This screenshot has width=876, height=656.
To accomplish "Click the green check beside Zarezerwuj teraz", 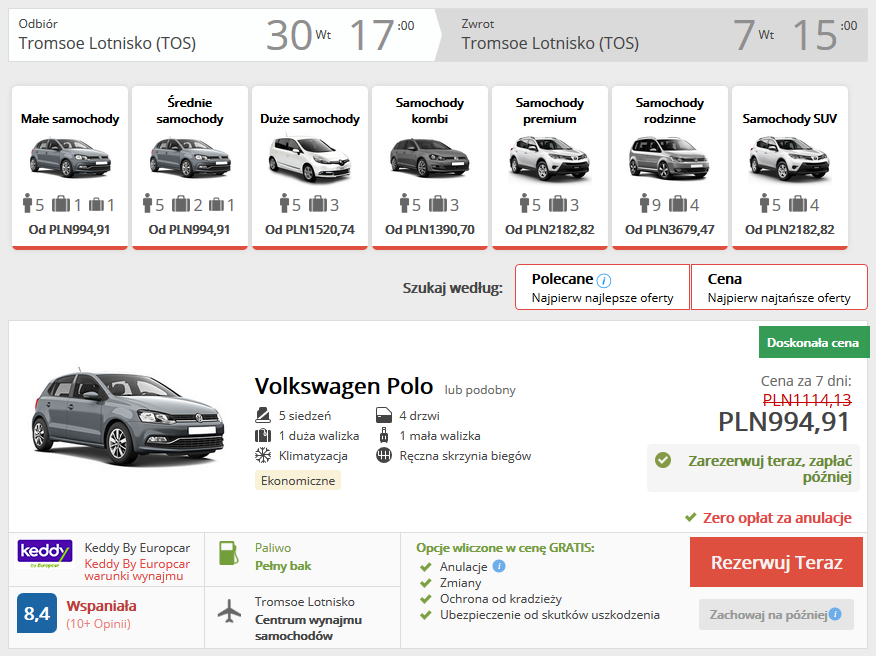I will pos(662,463).
